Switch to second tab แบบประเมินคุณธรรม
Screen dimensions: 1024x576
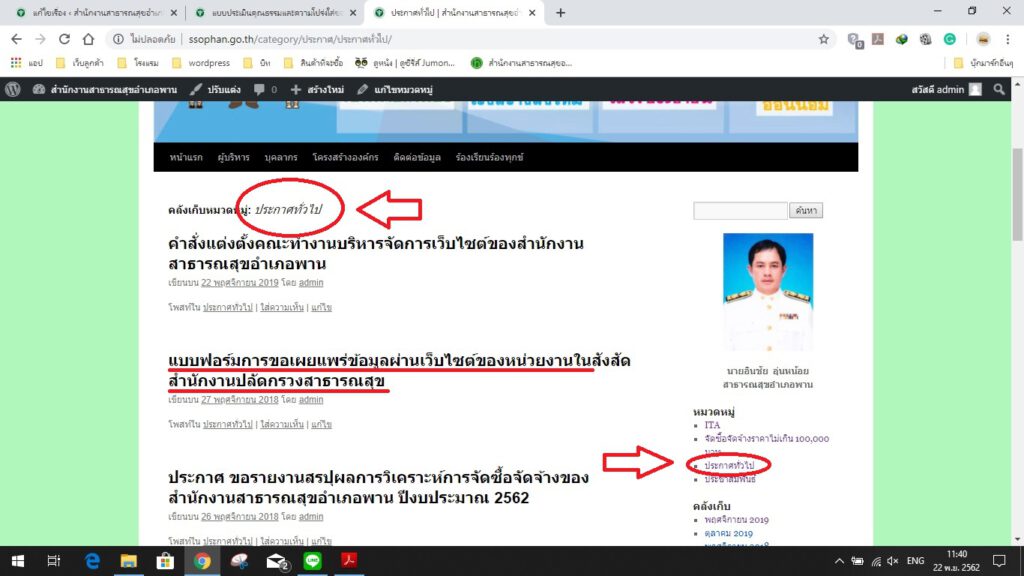tap(276, 12)
